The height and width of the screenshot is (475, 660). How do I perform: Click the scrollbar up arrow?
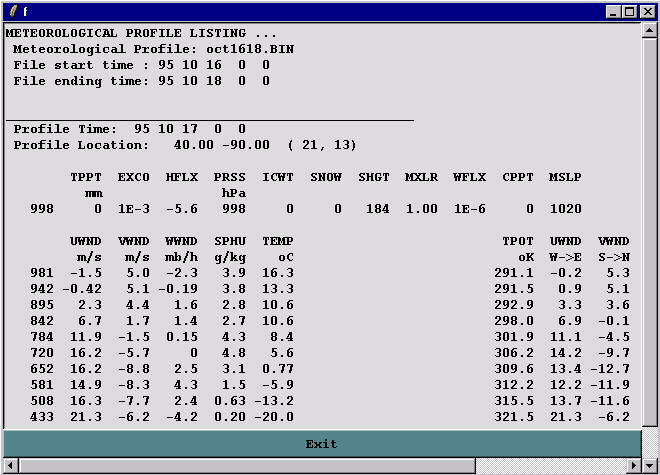648,31
